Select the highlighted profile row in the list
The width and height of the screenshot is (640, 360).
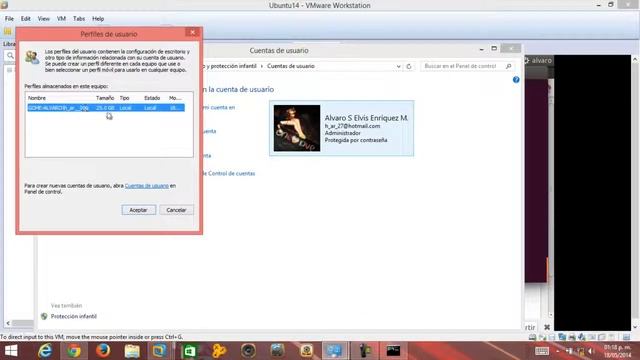tap(106, 108)
